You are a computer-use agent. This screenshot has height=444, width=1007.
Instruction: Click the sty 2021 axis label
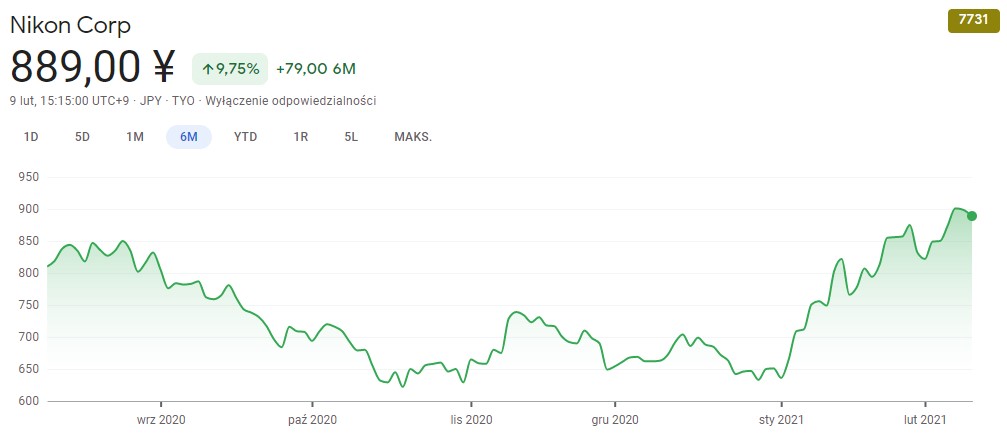tap(781, 419)
